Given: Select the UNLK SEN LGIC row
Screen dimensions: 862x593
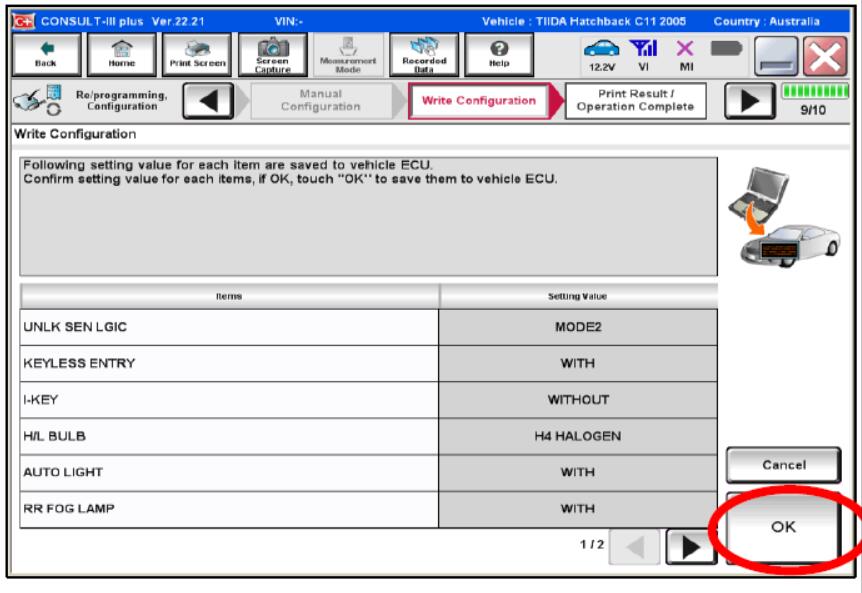Looking at the screenshot, I should pyautogui.click(x=368, y=327).
